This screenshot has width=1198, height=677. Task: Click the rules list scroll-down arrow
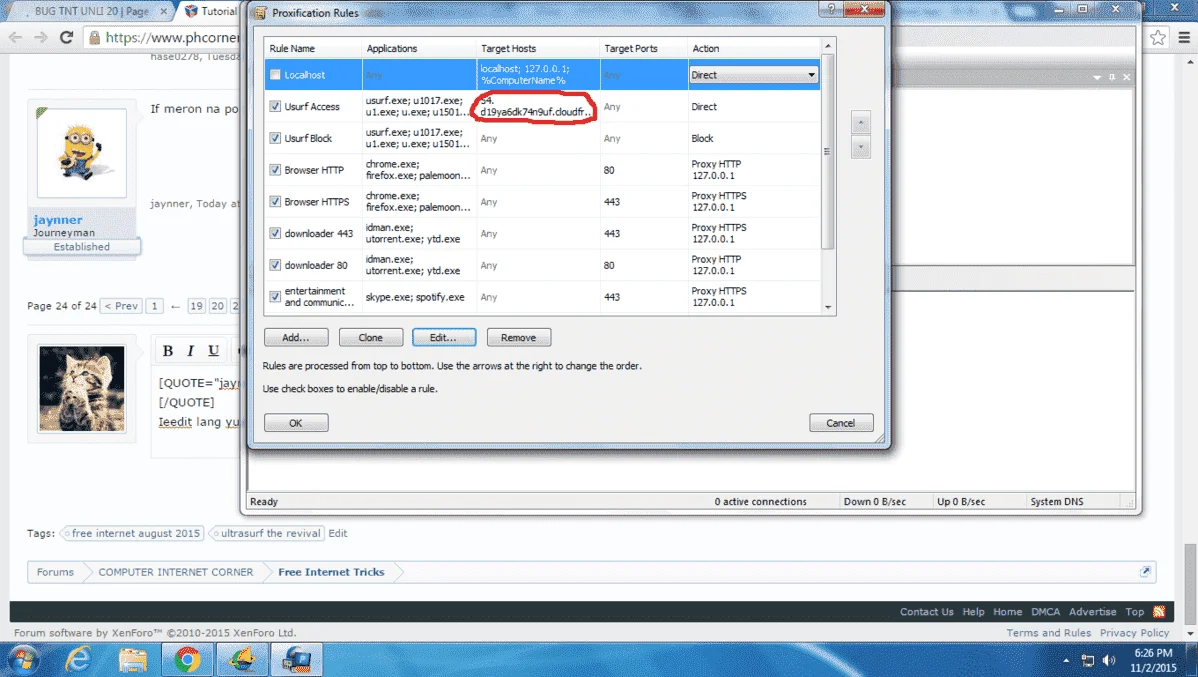coord(828,307)
